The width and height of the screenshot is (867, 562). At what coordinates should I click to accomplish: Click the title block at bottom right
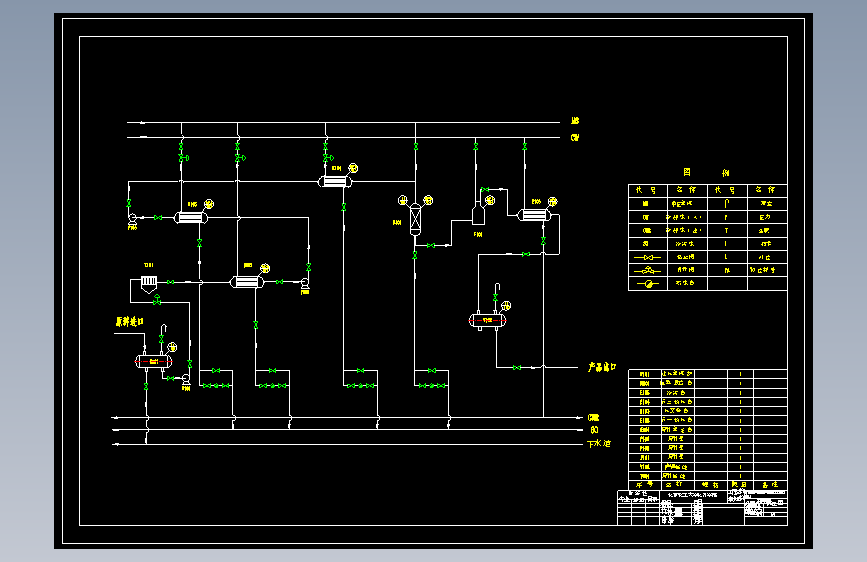tap(702, 507)
